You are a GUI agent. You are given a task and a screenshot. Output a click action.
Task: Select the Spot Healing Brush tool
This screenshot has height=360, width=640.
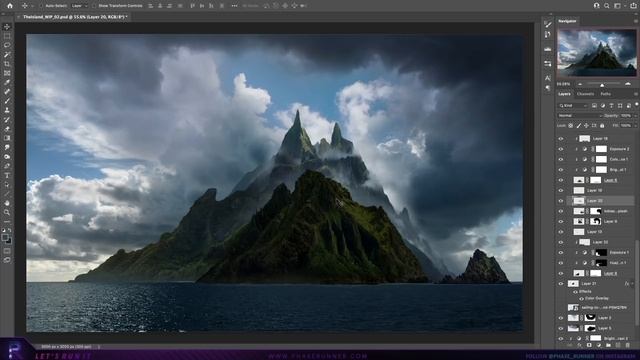point(7,92)
